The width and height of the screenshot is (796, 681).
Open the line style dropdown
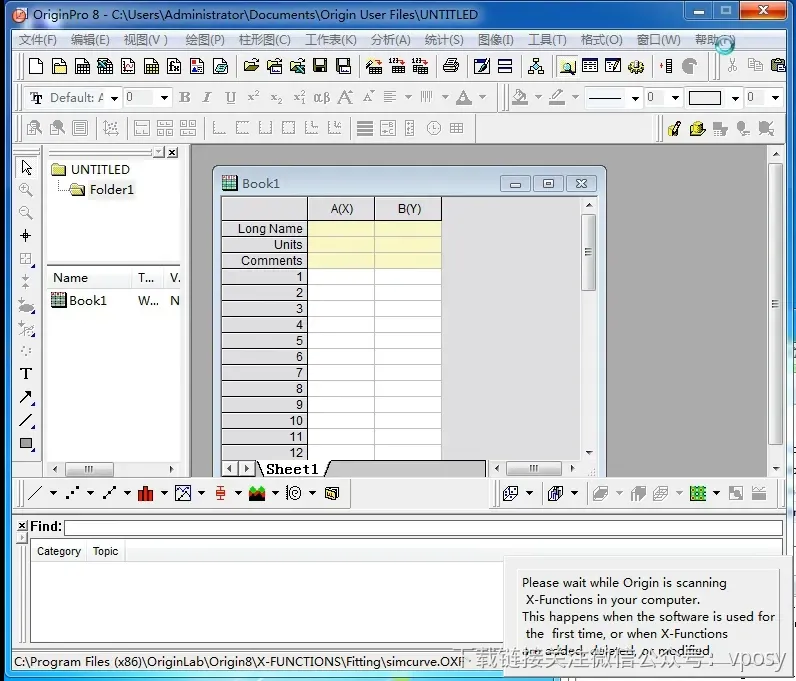tap(635, 98)
